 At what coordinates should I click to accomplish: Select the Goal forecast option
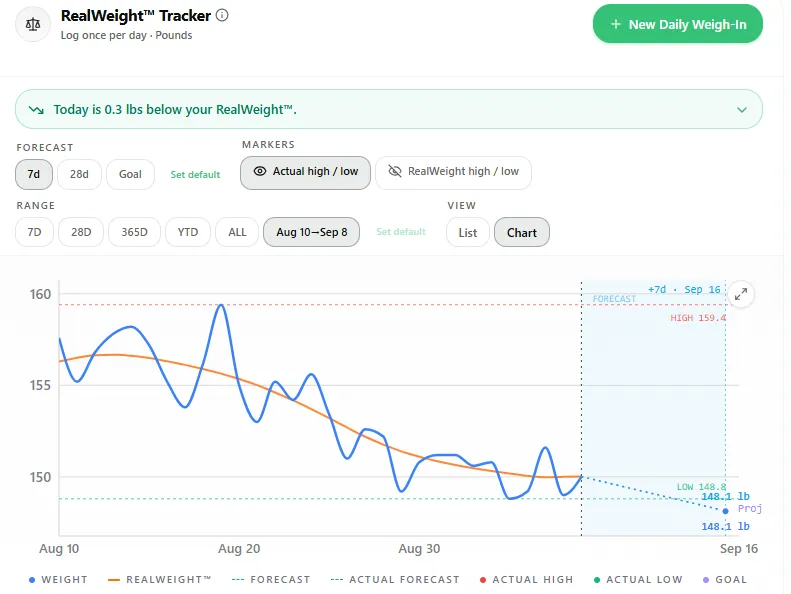click(x=130, y=175)
